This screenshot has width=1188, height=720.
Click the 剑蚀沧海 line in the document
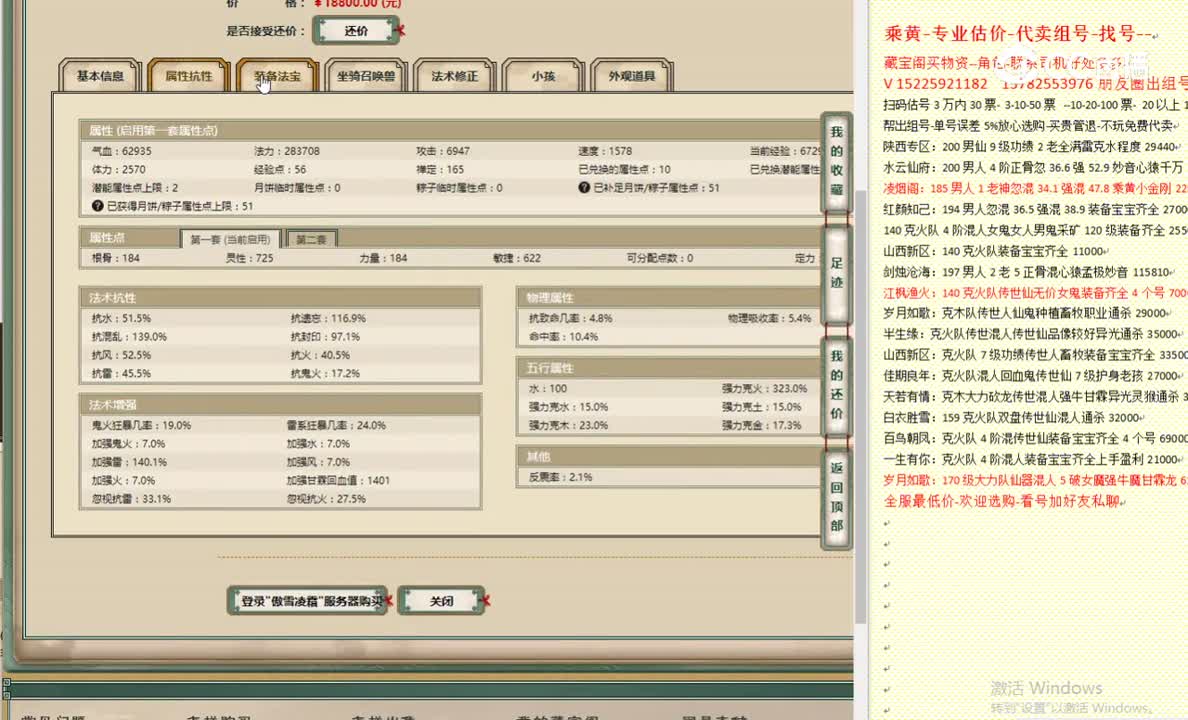click(1028, 272)
